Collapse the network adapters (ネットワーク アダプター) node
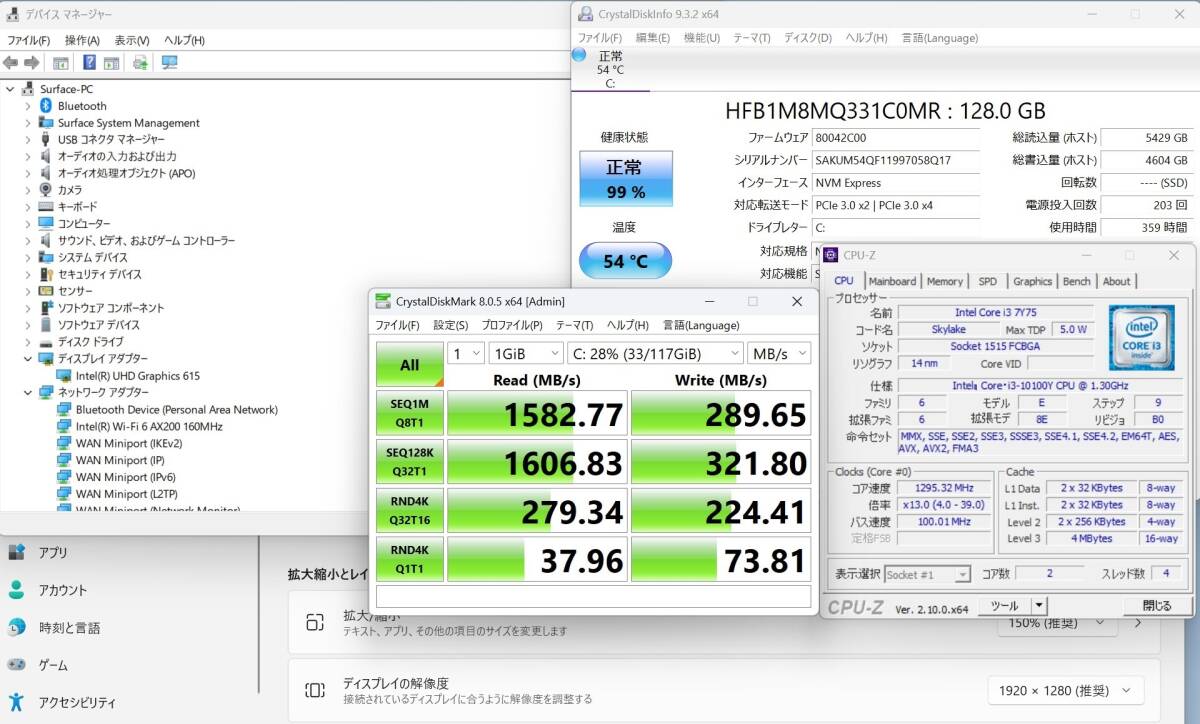Viewport: 1200px width, 724px height. 28,393
